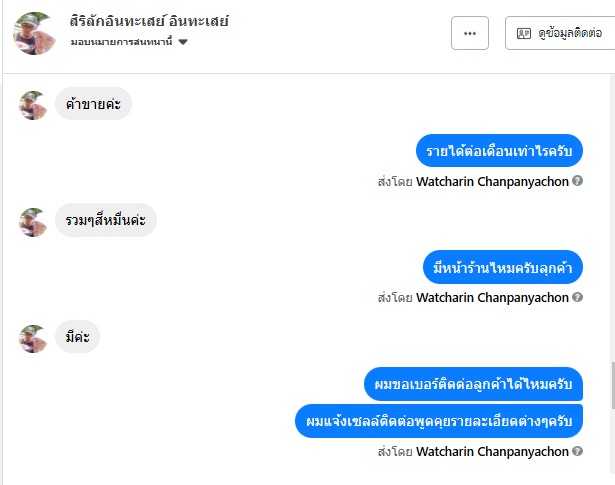The width and height of the screenshot is (615, 485).
Task: Click help icon beside first Watcharin sender label
Action: [577, 181]
